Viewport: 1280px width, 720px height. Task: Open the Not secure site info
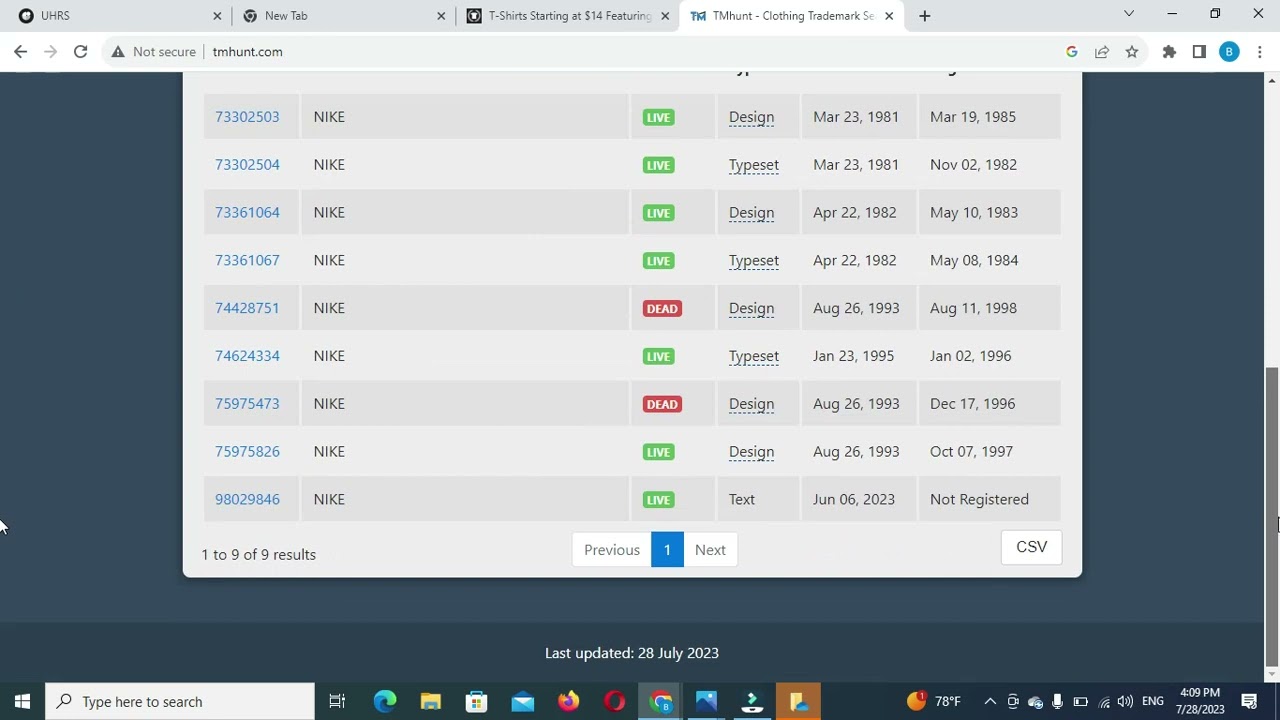coord(153,52)
